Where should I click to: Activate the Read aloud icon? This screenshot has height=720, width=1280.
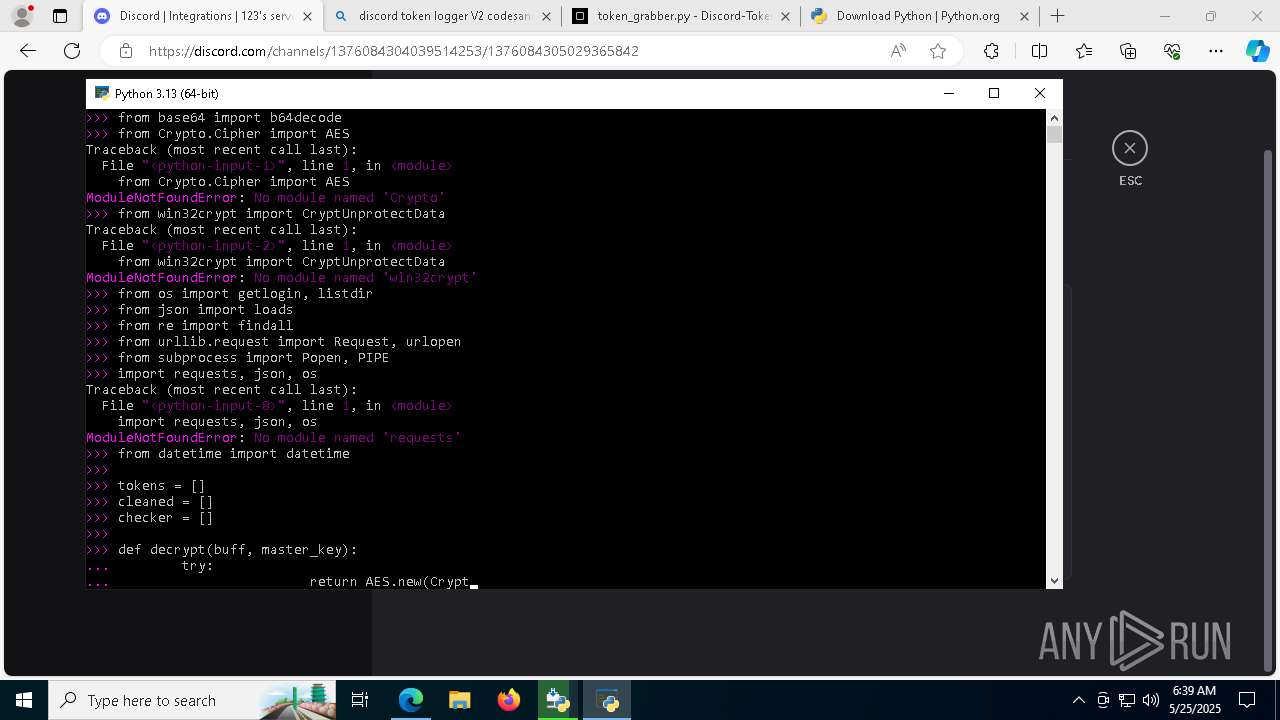click(x=898, y=51)
